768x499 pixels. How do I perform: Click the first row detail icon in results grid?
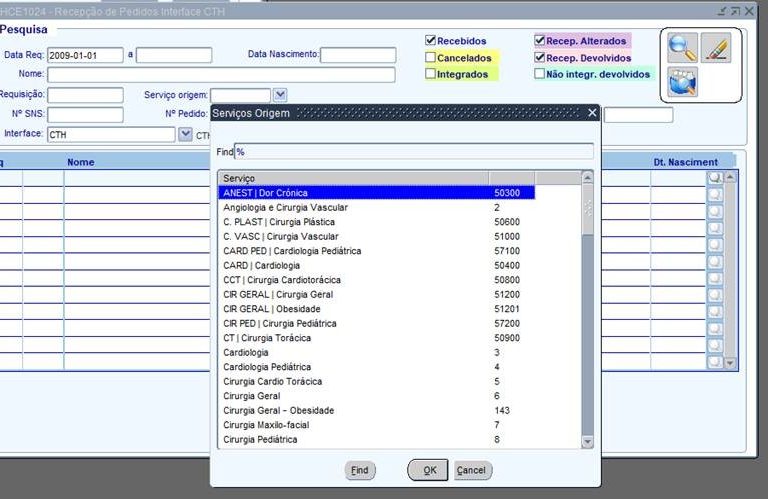[714, 177]
